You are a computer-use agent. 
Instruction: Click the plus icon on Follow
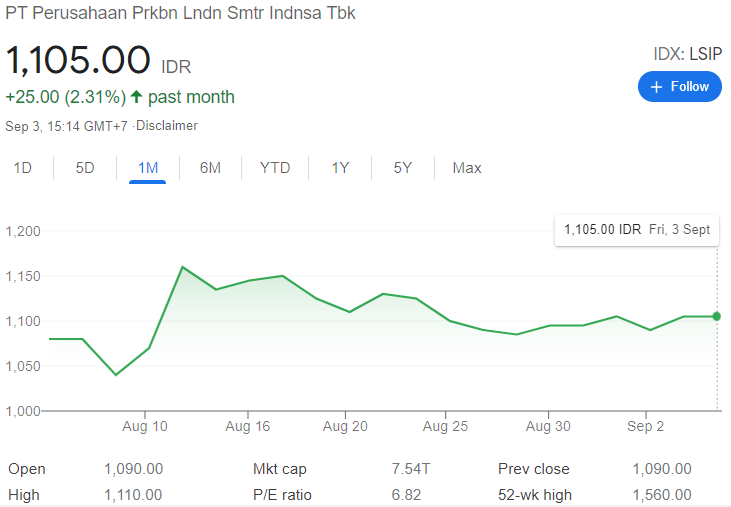[656, 87]
